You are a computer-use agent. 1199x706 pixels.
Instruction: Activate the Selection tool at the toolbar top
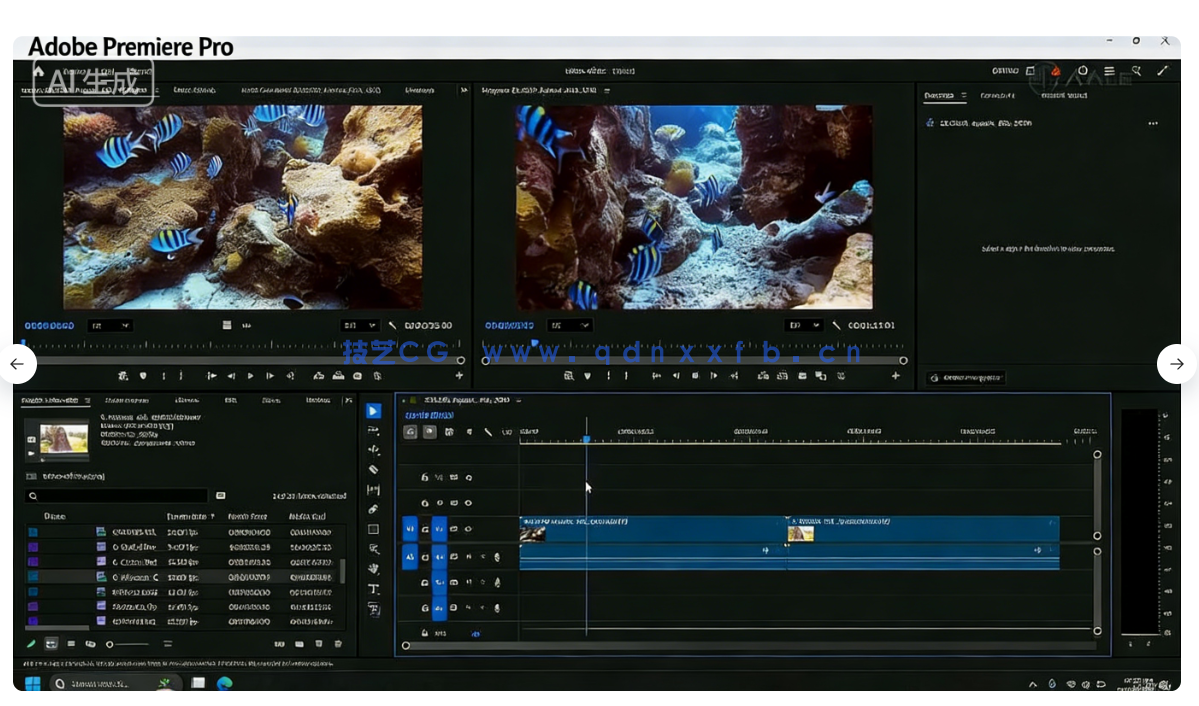pyautogui.click(x=372, y=410)
